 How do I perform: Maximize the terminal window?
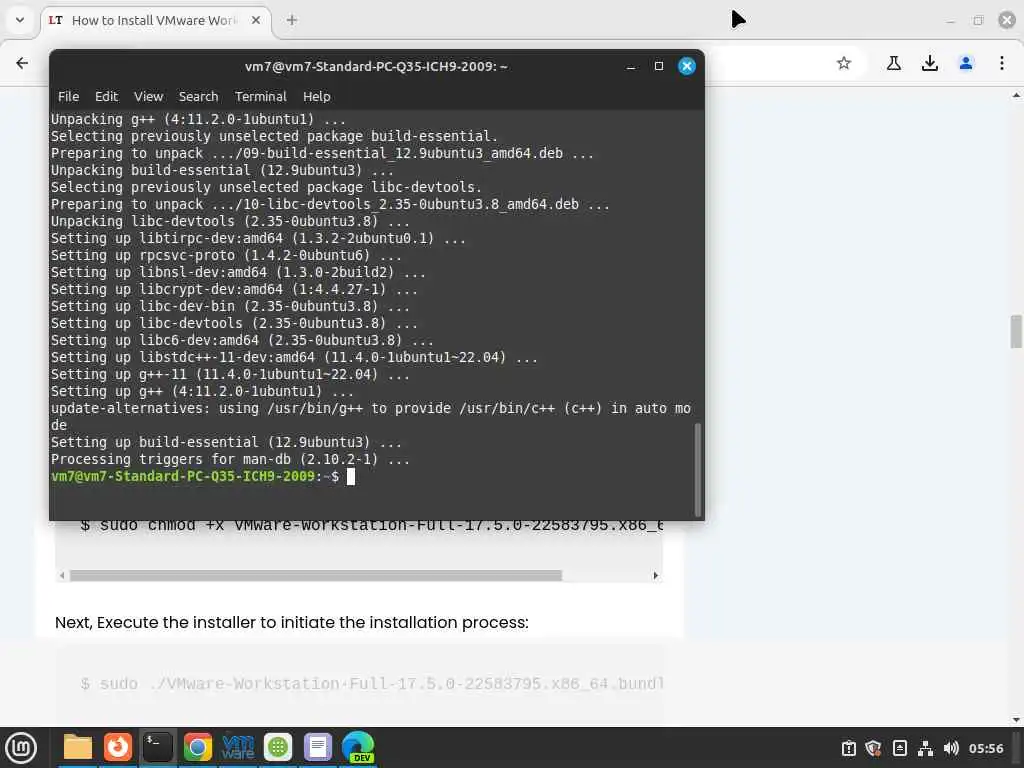click(x=659, y=66)
